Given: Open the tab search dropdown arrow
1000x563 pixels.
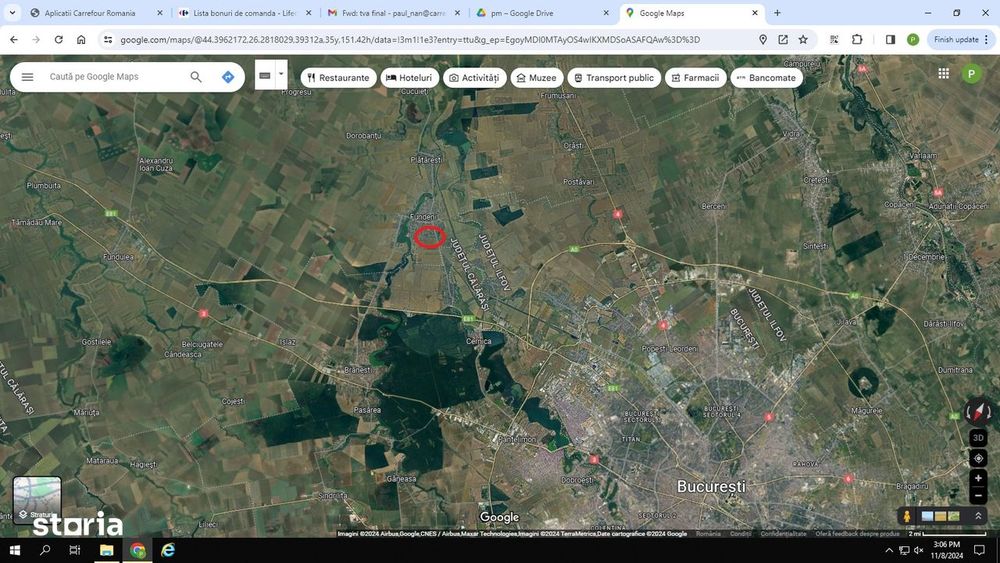Looking at the screenshot, I should coord(12,13).
